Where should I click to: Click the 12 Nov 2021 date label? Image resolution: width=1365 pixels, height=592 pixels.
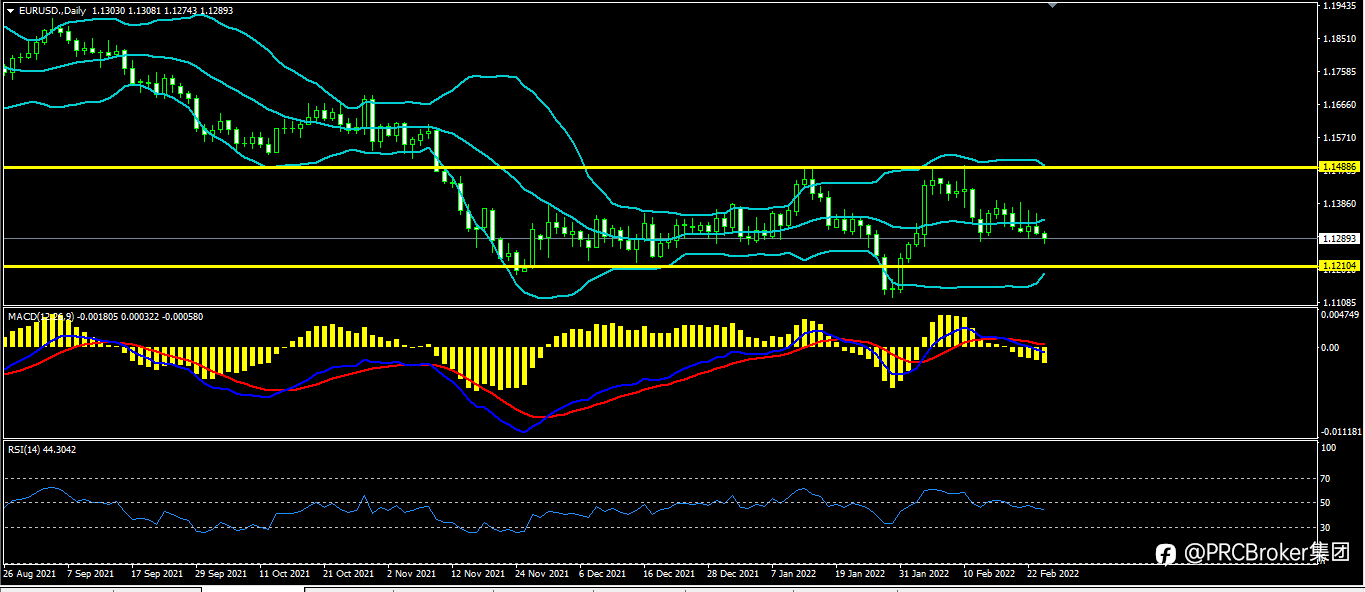477,575
